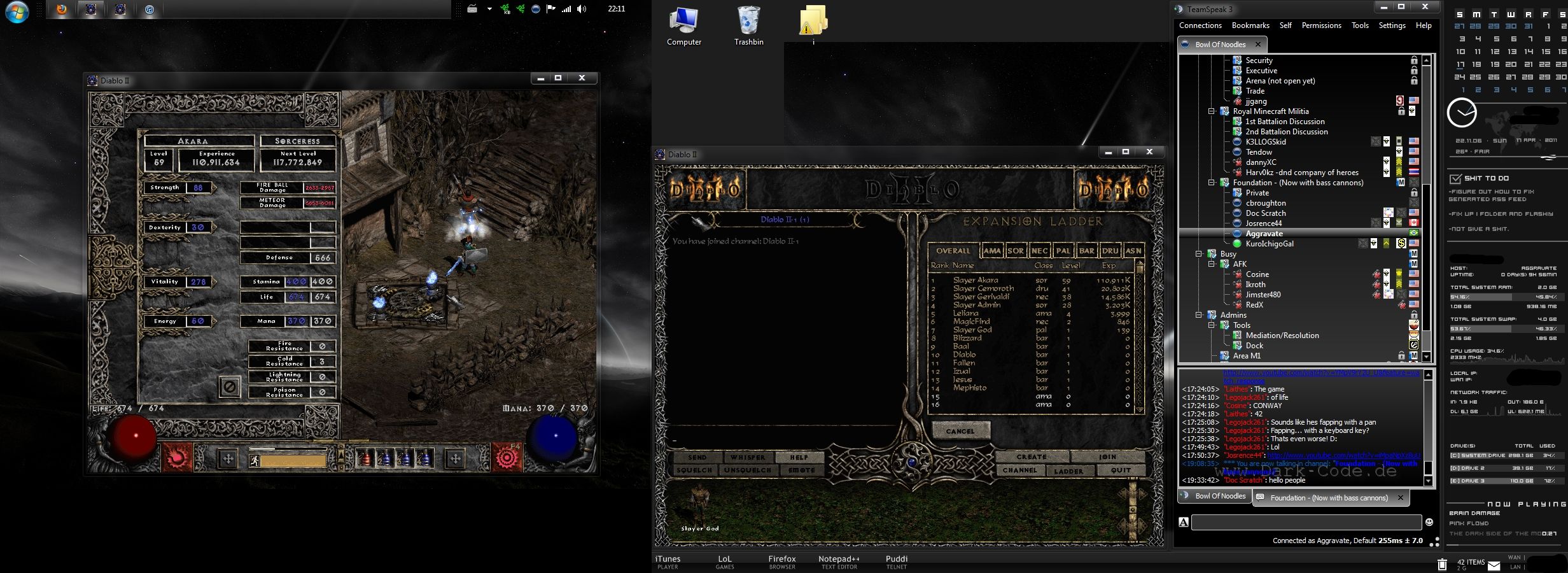Click the 22:11 taskbar clock
The width and height of the screenshot is (1568, 573).
coord(616,9)
